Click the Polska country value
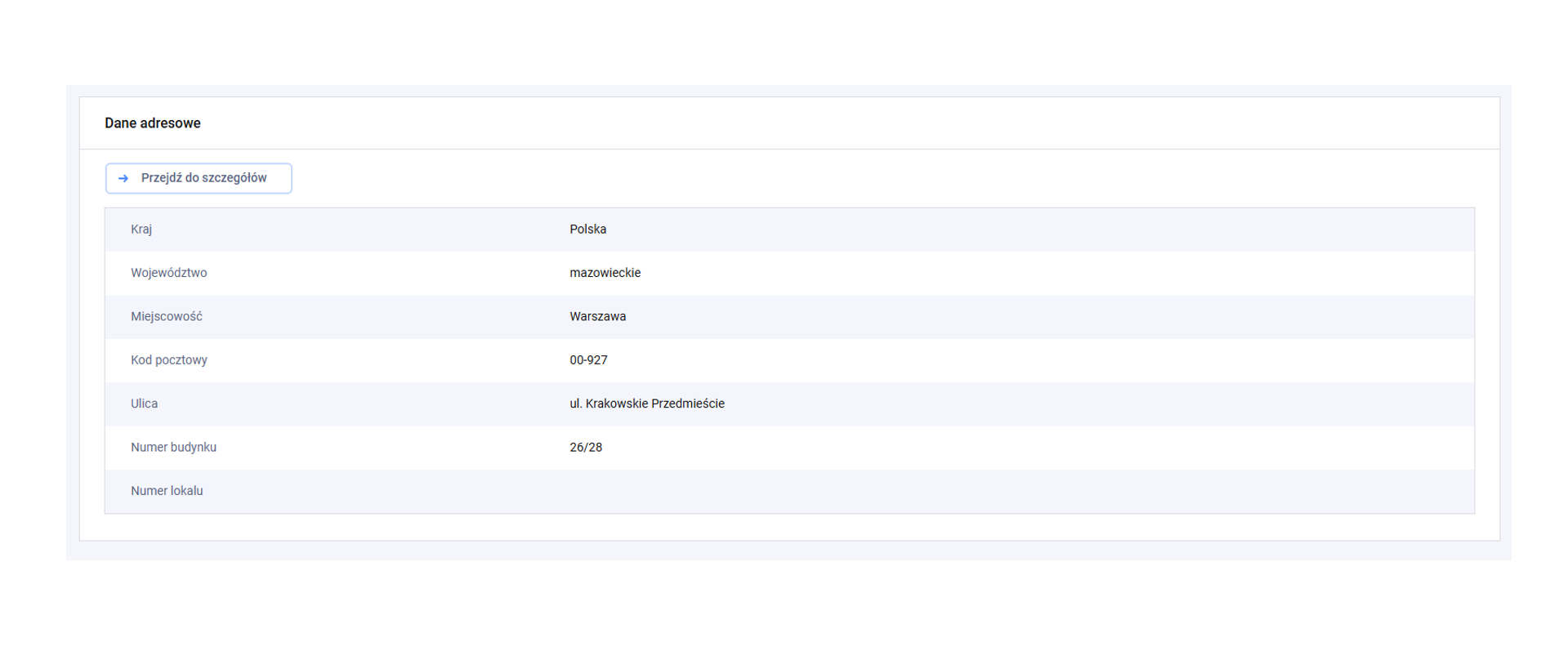Image resolution: width=1568 pixels, height=669 pixels. click(x=587, y=230)
